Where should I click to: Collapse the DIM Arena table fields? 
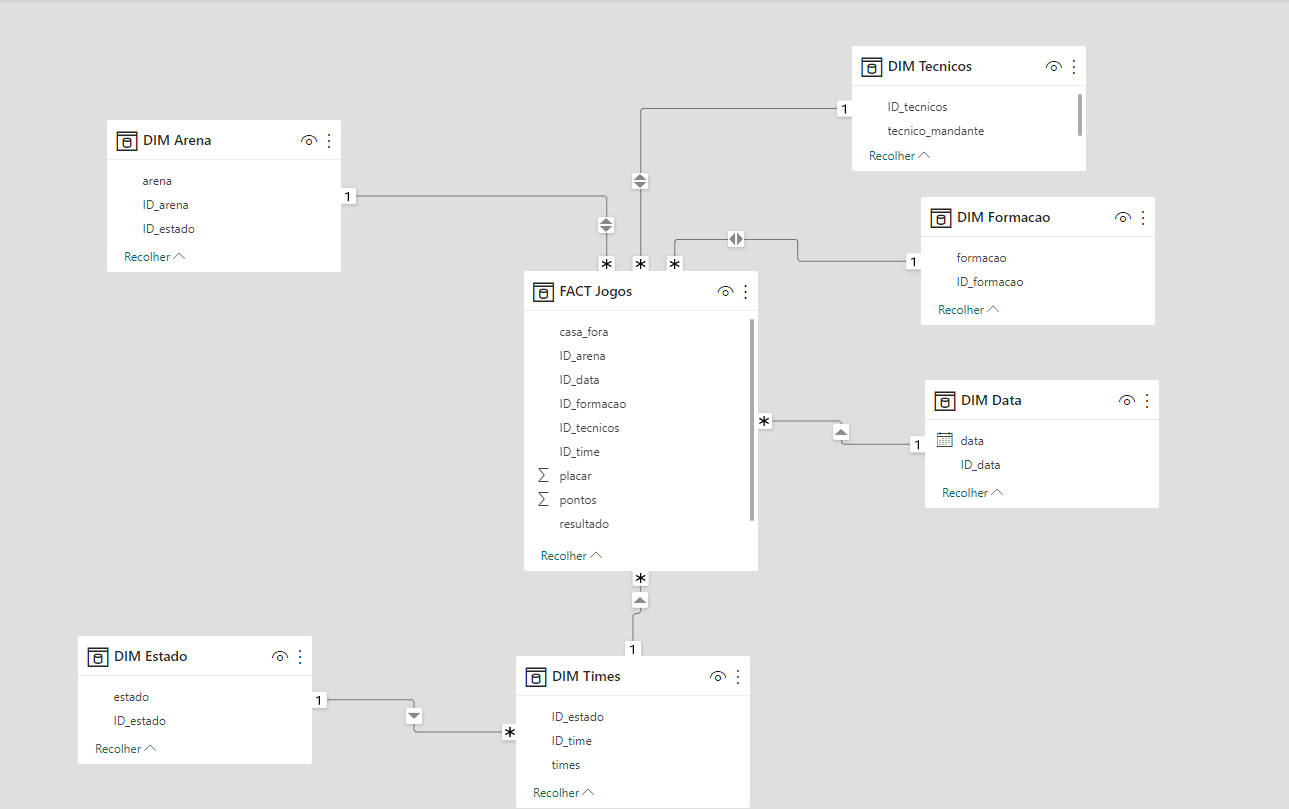pos(154,257)
